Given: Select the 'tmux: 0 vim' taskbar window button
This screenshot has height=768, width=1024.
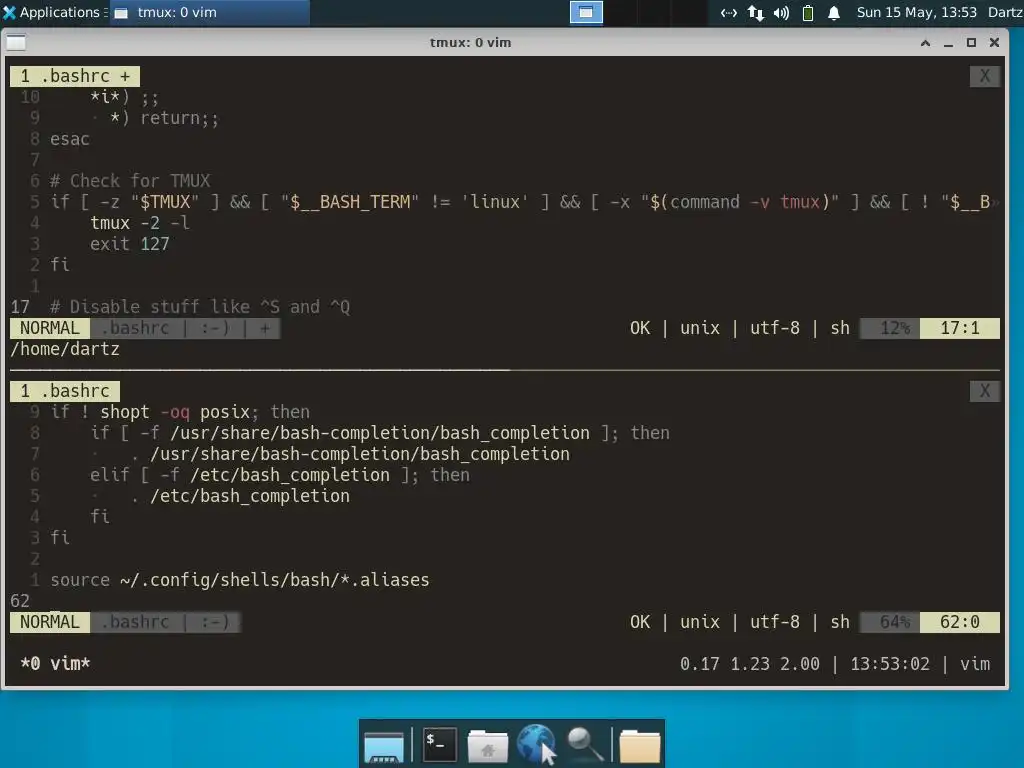Looking at the screenshot, I should coord(209,12).
